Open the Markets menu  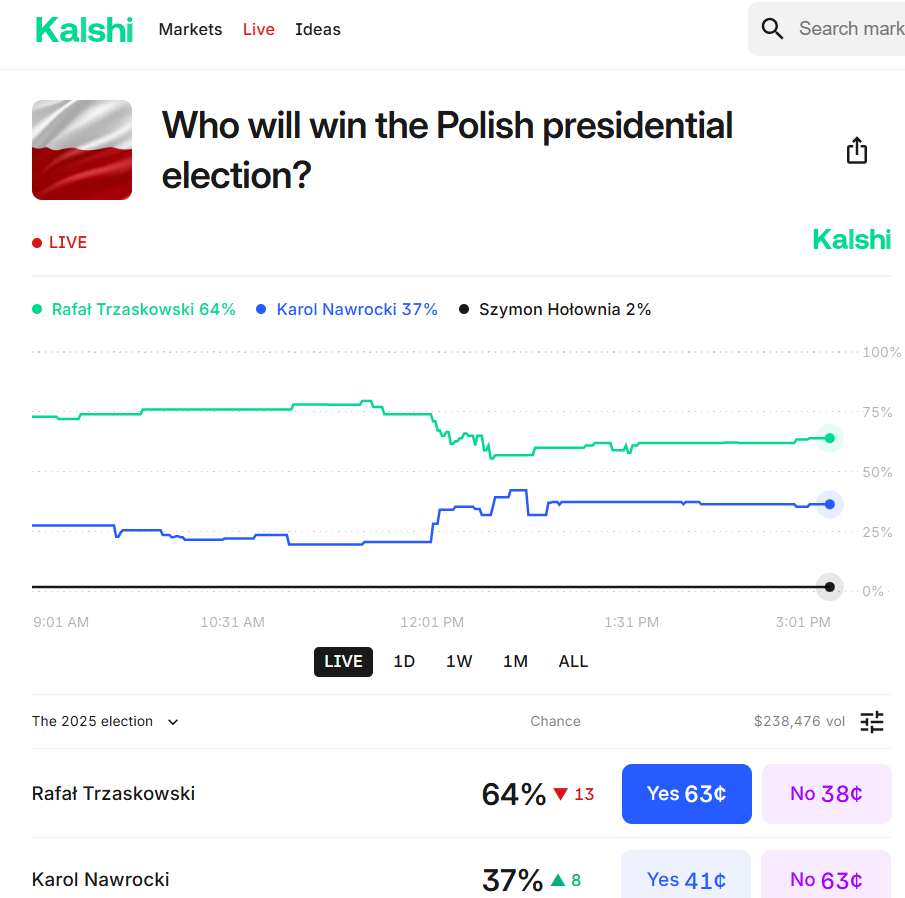(190, 30)
